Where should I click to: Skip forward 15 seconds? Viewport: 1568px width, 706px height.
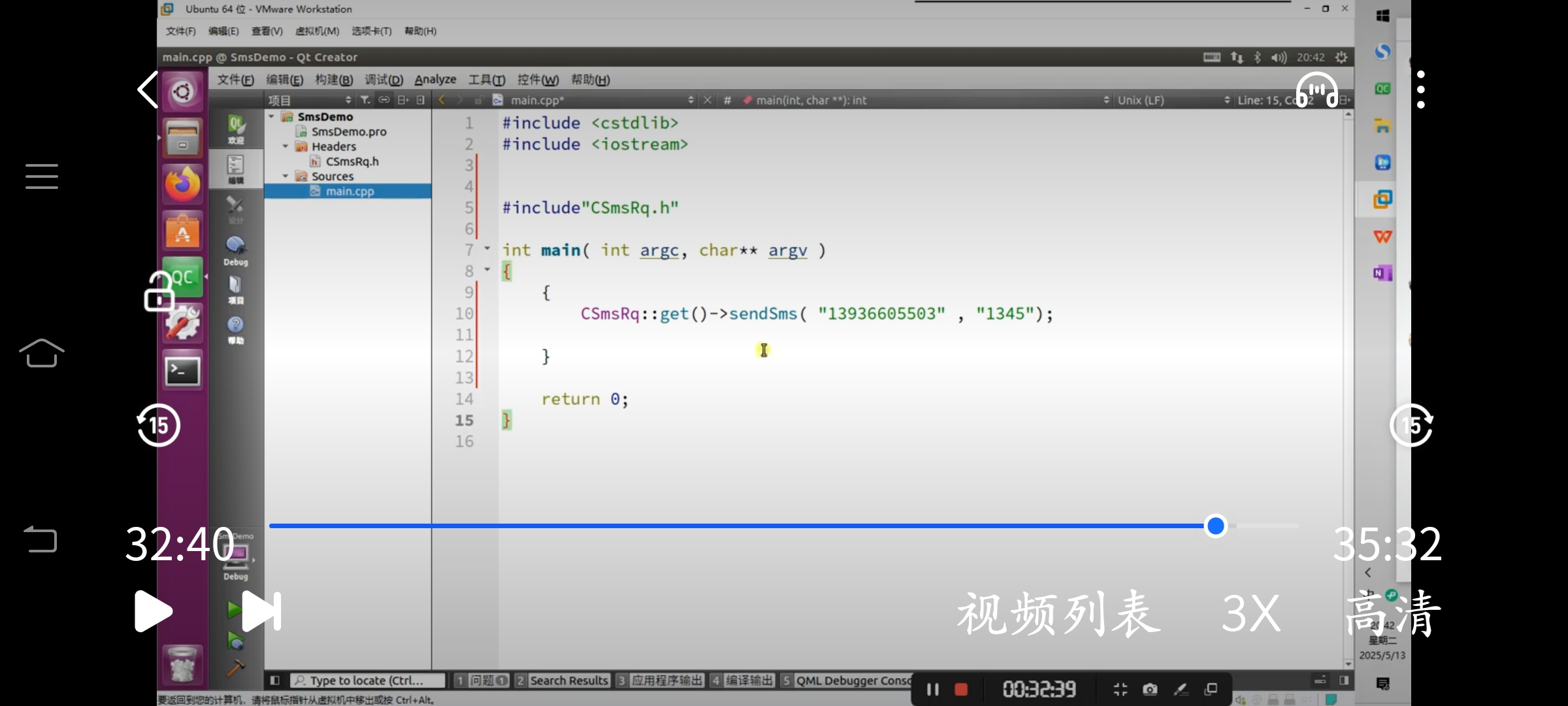1411,426
